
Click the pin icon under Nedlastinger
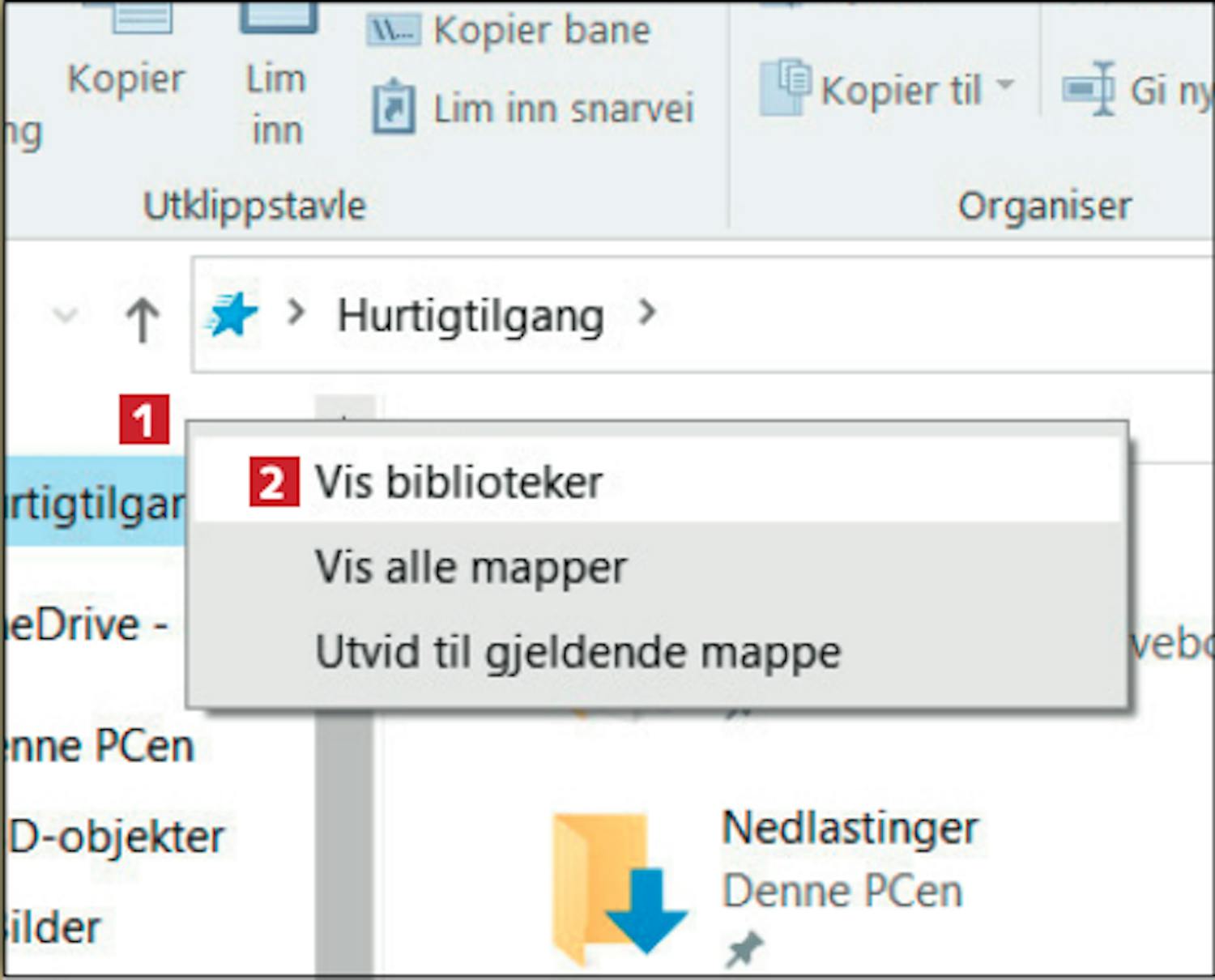744,948
